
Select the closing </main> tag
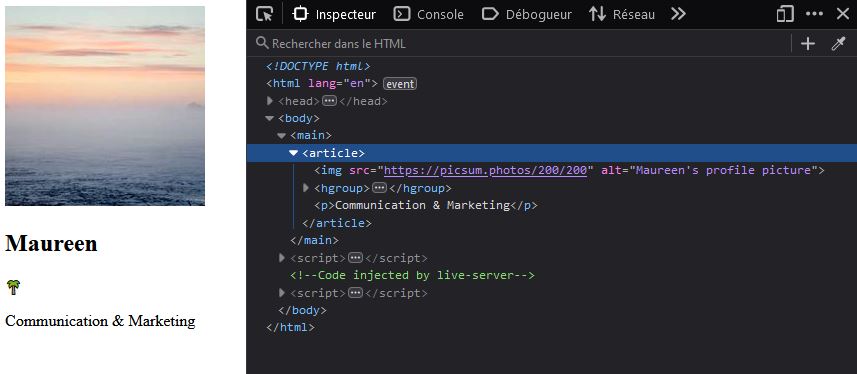(x=314, y=240)
